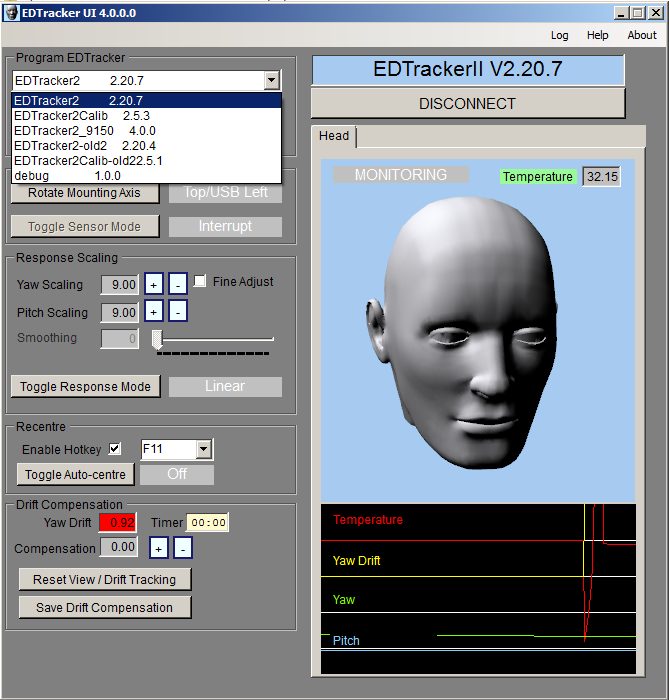Image resolution: width=669 pixels, height=700 pixels.
Task: Decrease drift Compensation with minus button
Action: point(183,548)
